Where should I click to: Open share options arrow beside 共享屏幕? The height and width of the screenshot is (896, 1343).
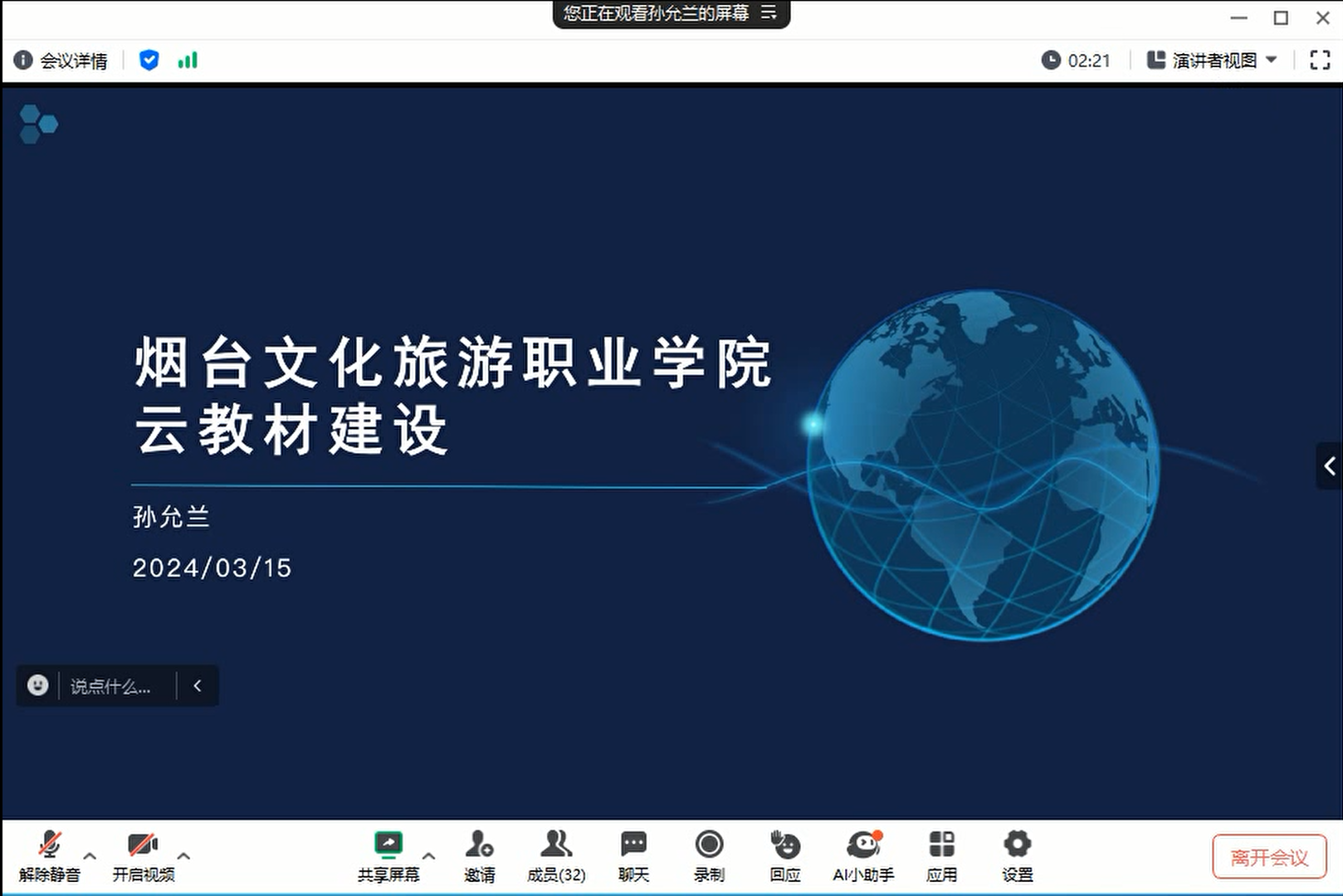tap(428, 855)
